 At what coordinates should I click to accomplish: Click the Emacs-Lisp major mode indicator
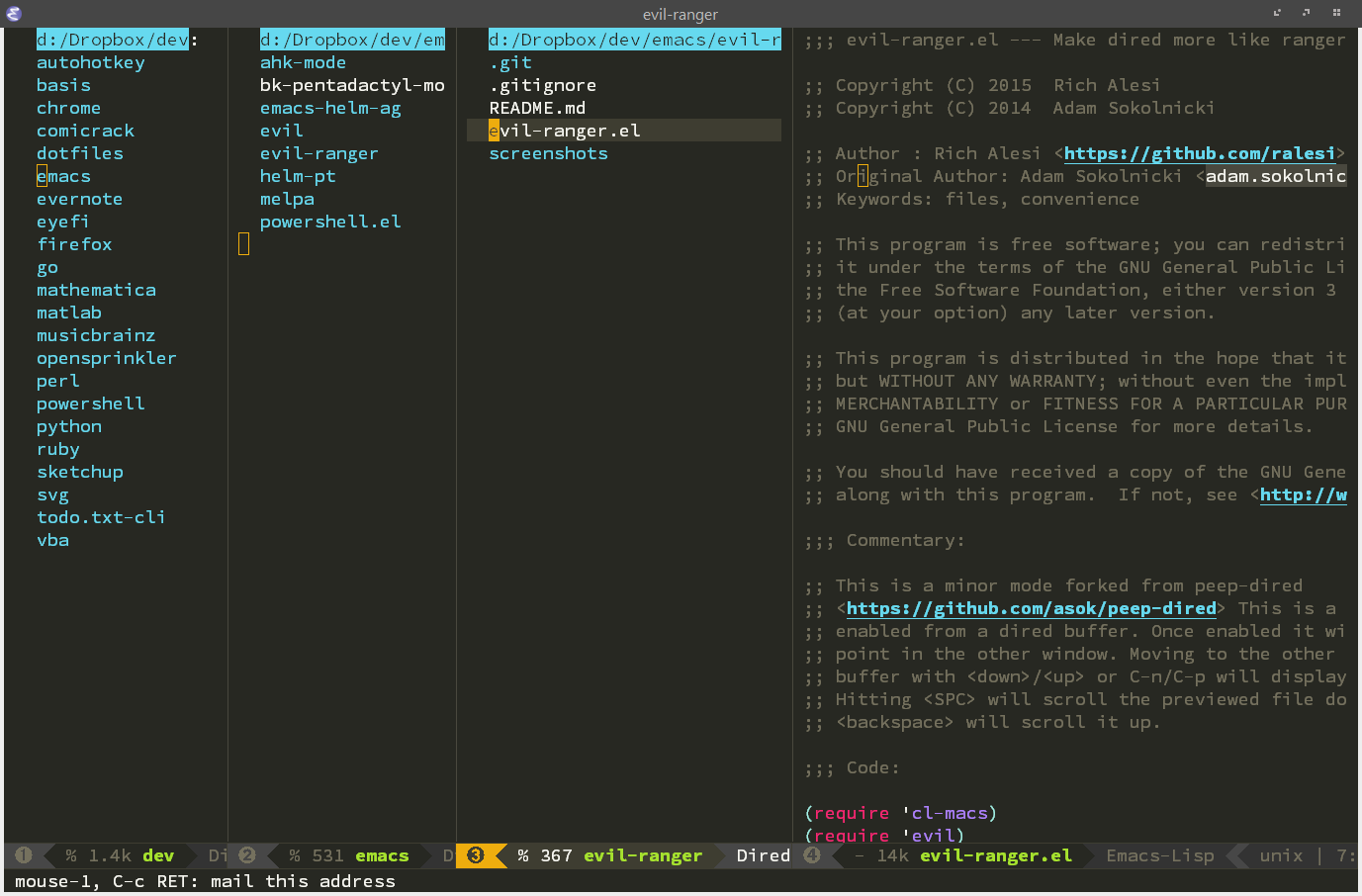1159,855
